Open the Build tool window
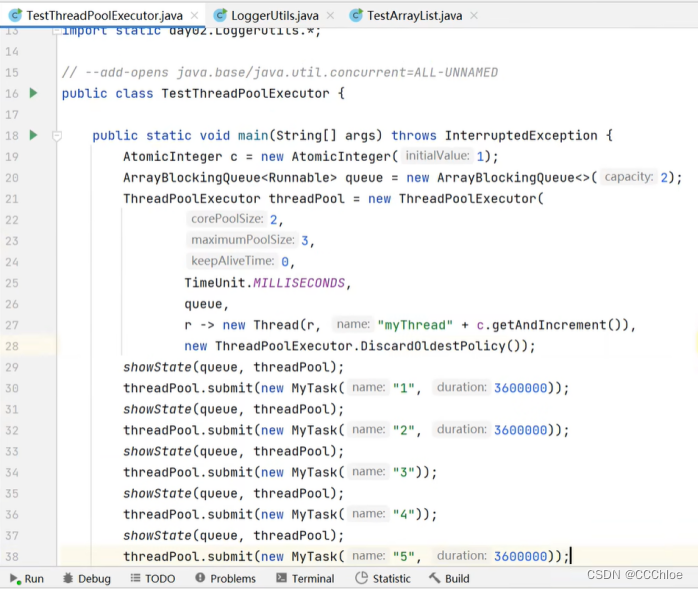 (x=449, y=578)
